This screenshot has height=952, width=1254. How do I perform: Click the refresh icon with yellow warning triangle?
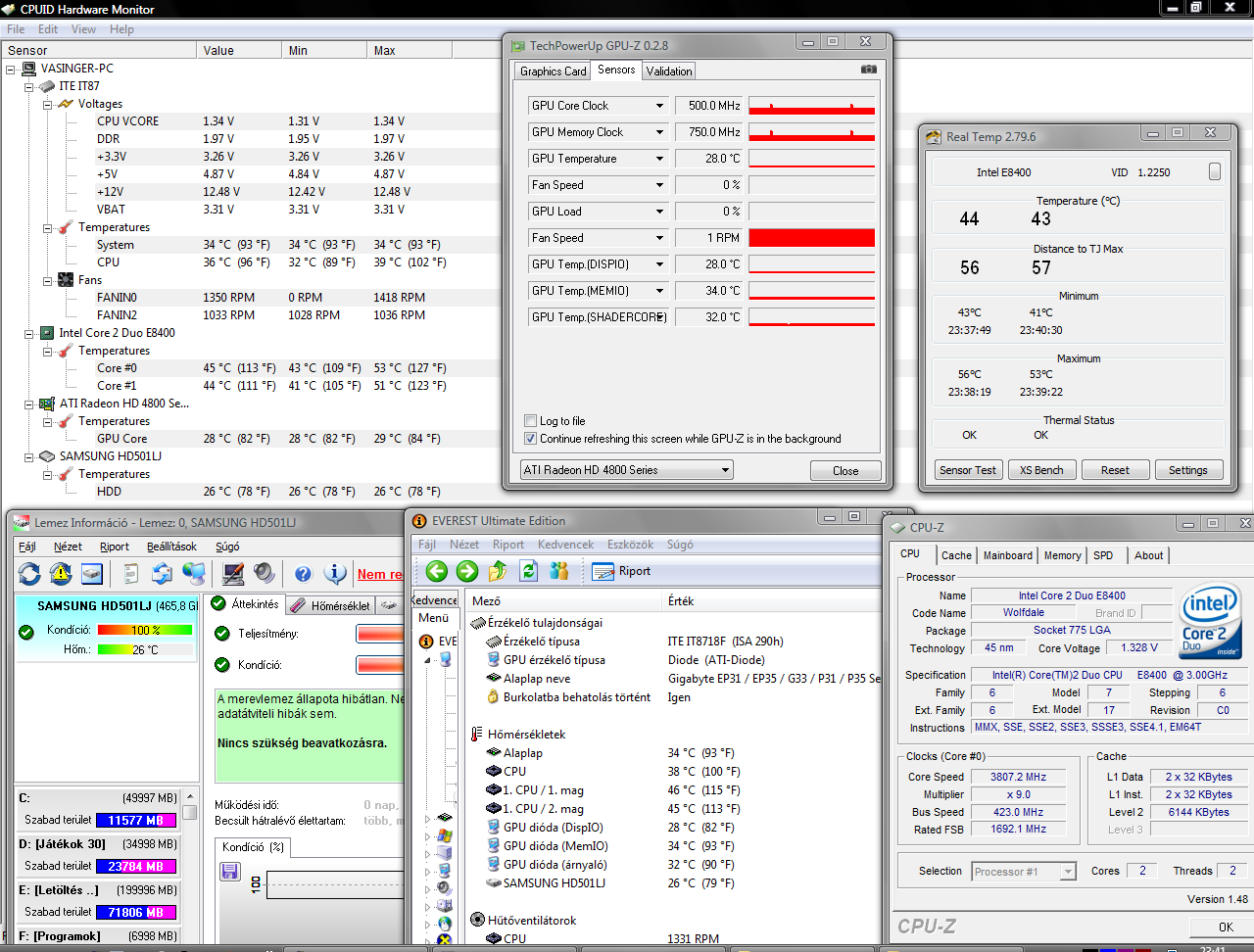pyautogui.click(x=61, y=573)
